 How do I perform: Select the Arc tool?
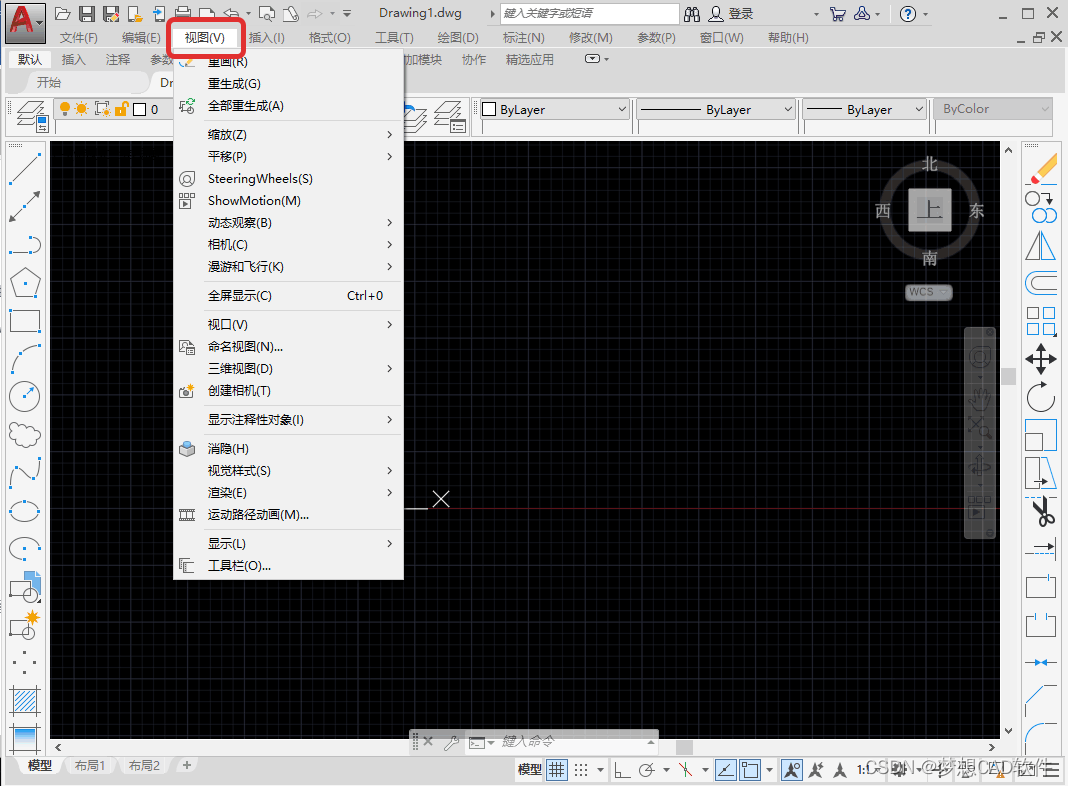[25, 358]
